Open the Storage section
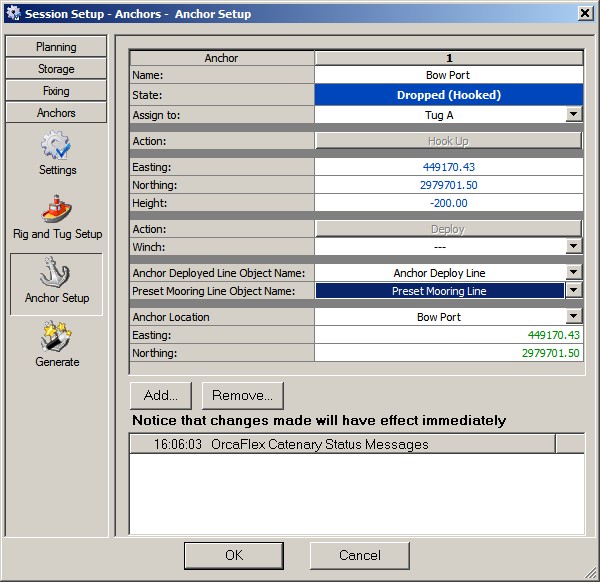This screenshot has height=582, width=600. [56, 69]
